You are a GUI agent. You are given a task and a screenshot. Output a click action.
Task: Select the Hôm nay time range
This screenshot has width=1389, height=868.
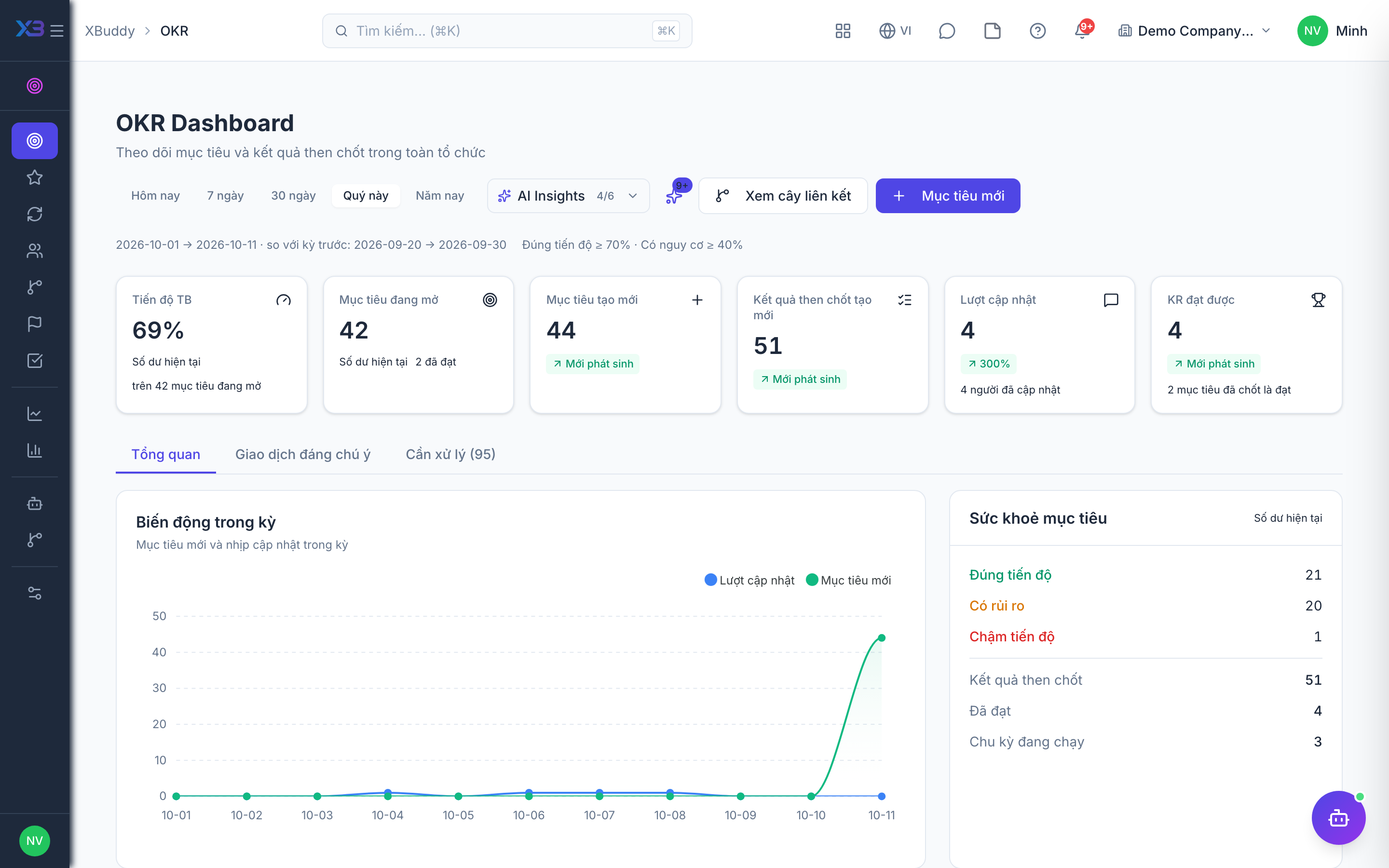point(156,196)
